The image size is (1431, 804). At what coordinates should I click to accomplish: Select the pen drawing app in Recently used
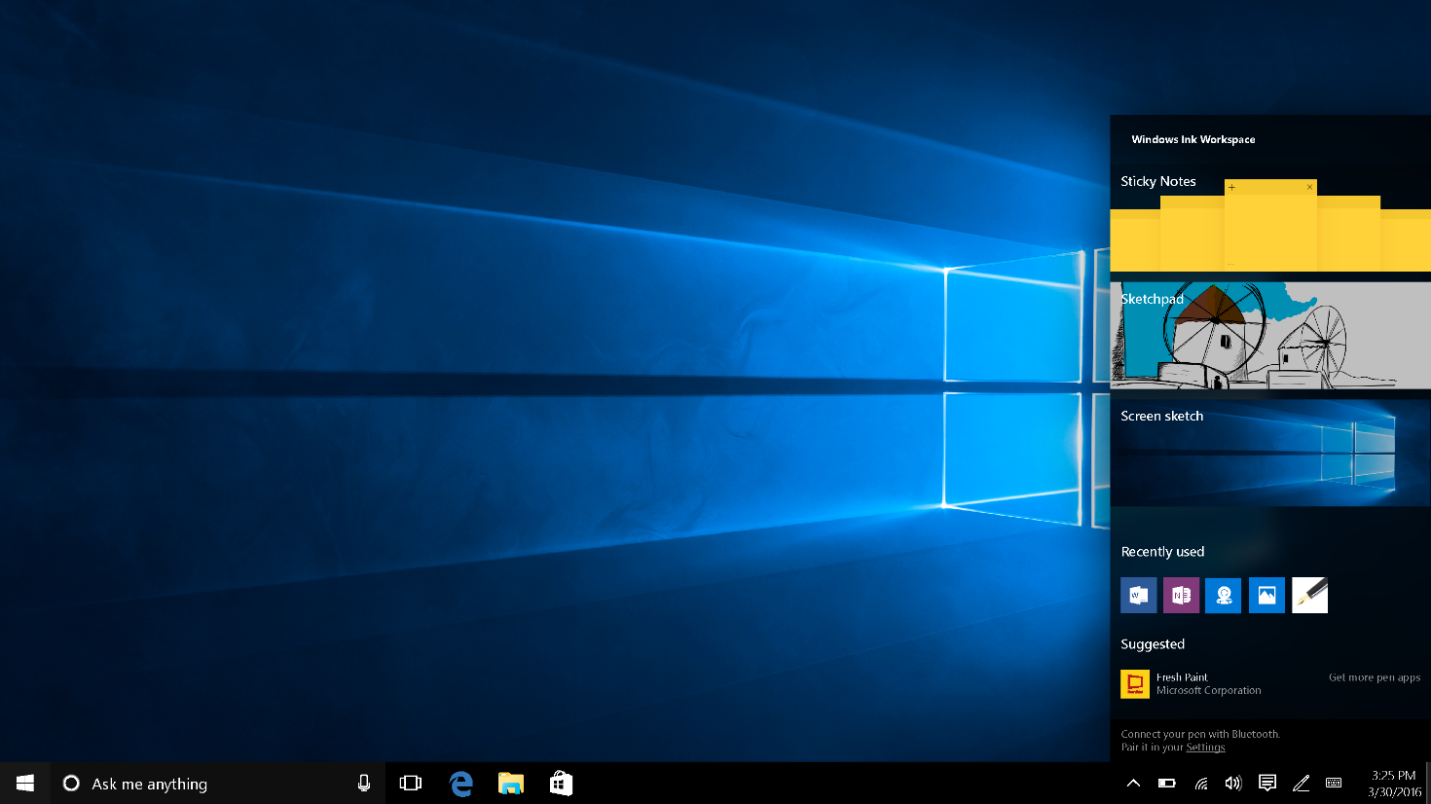pyautogui.click(x=1309, y=595)
